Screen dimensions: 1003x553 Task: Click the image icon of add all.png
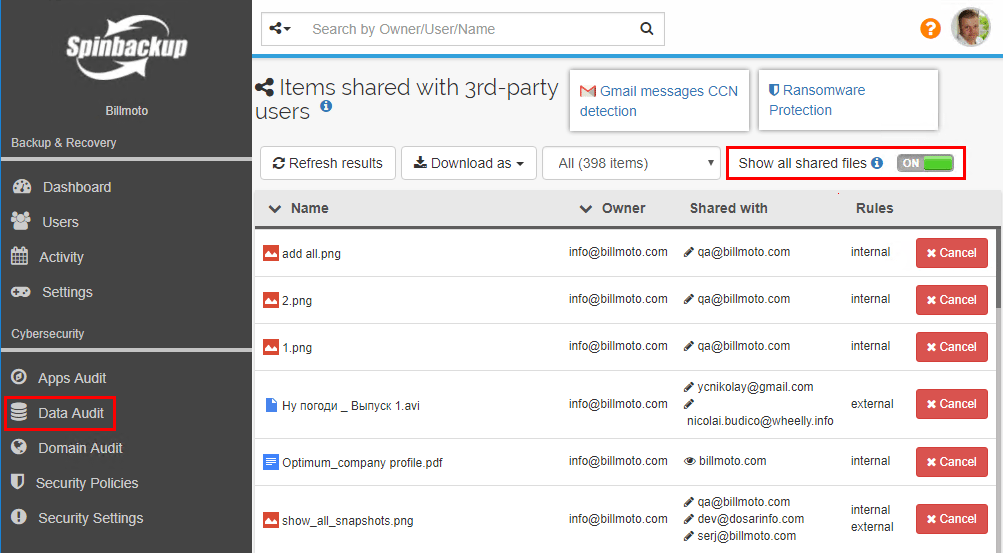[x=271, y=253]
